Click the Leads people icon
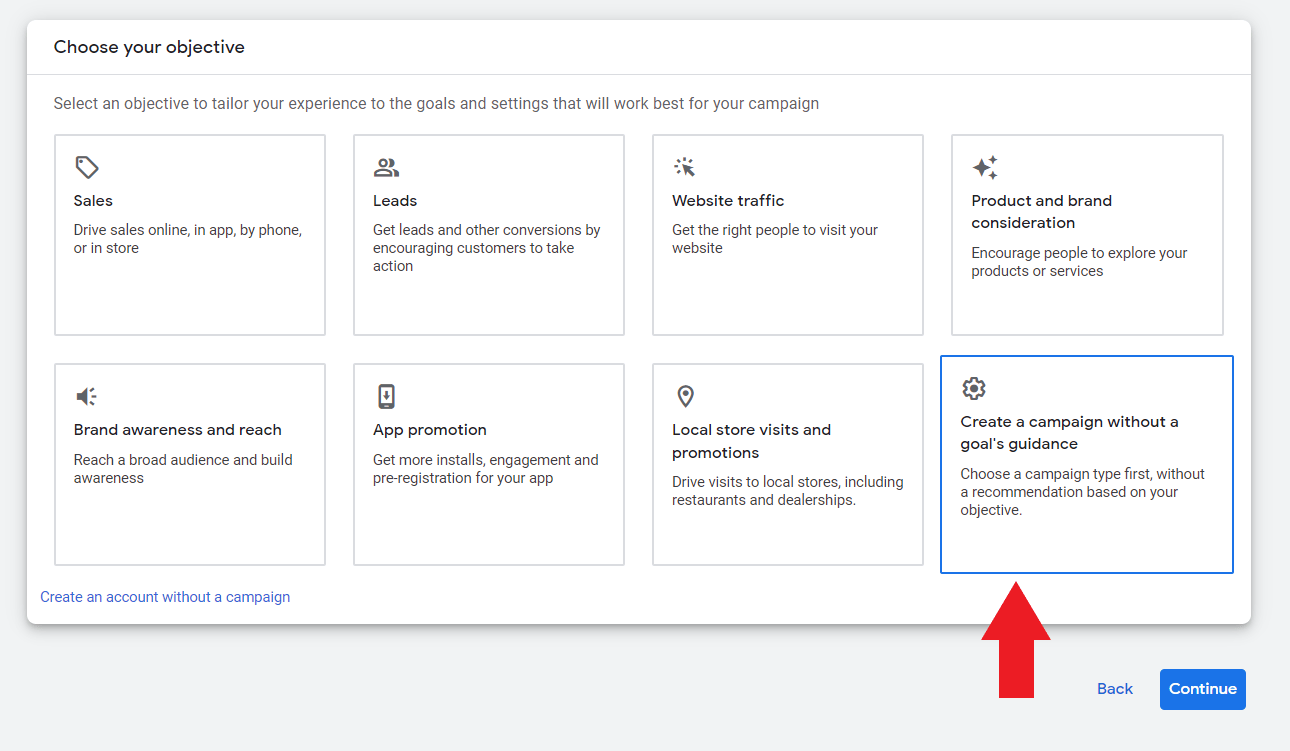This screenshot has height=751, width=1290. point(386,167)
